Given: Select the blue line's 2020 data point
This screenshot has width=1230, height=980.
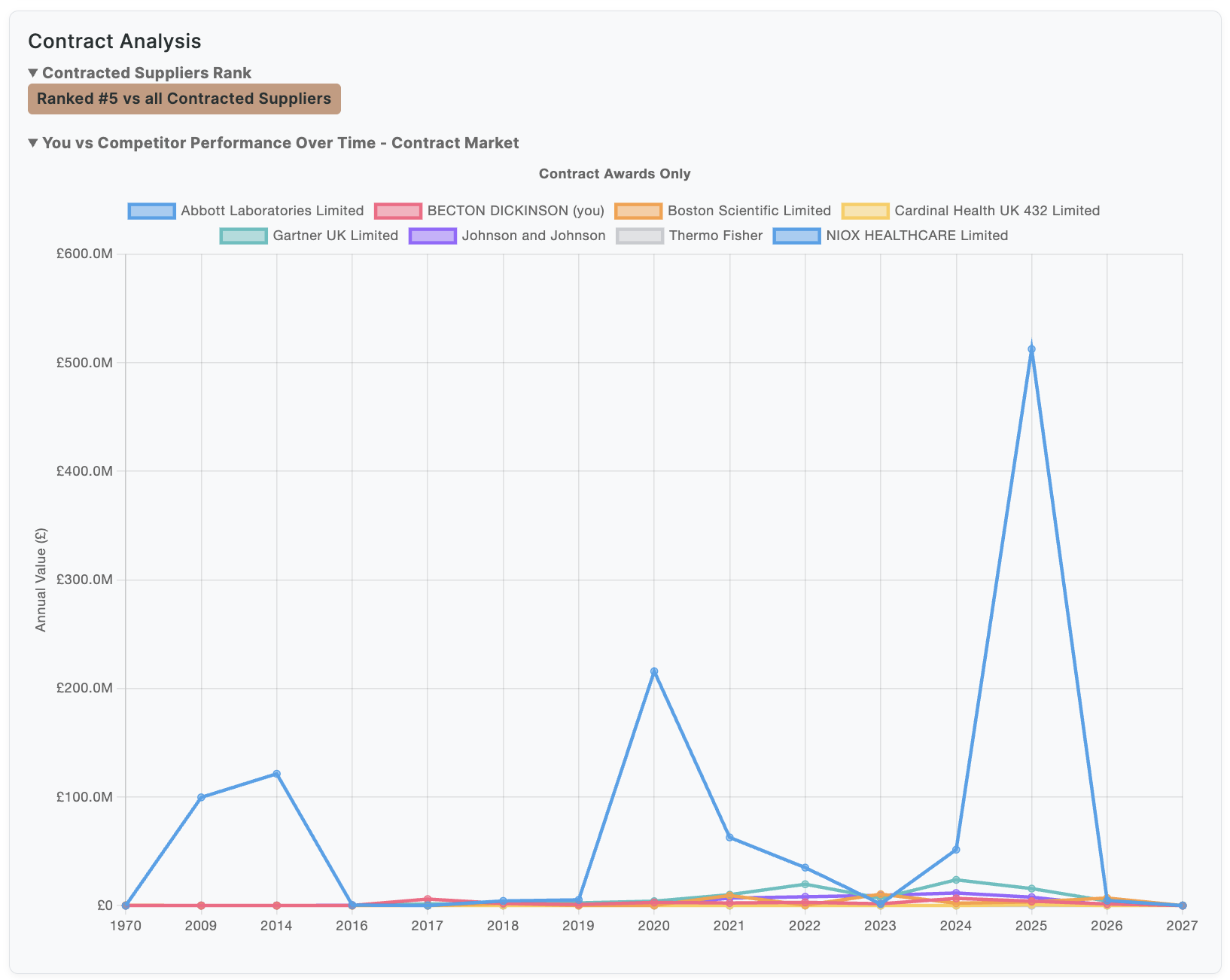Looking at the screenshot, I should tap(654, 671).
